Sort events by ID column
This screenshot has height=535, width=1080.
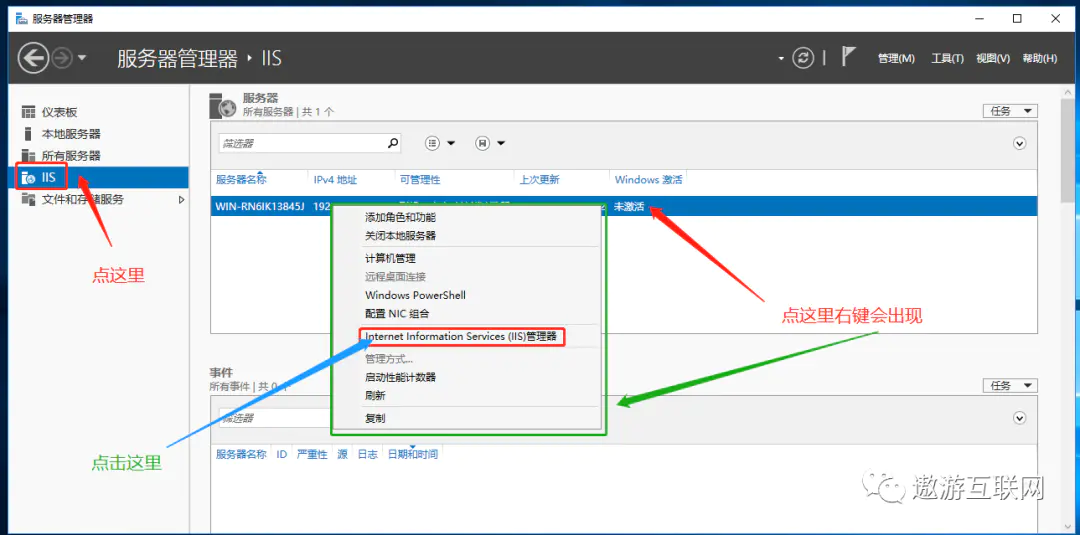282,454
